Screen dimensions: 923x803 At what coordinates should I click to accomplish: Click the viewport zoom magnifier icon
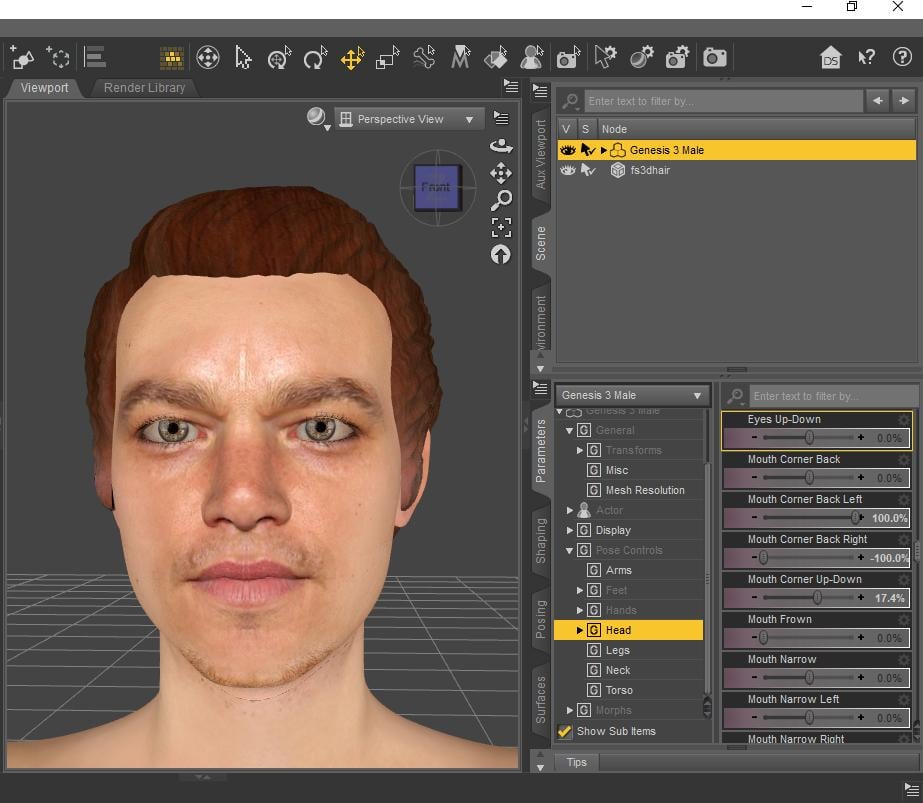501,200
